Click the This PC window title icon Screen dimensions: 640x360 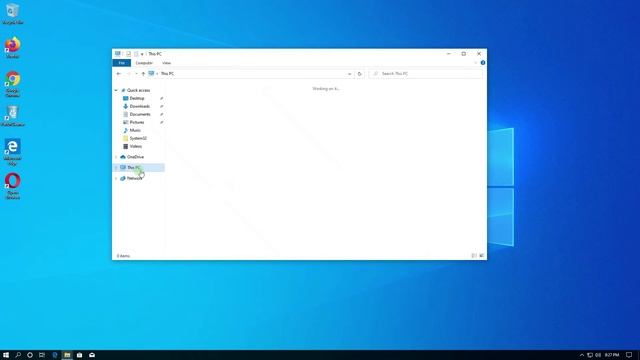[118, 54]
